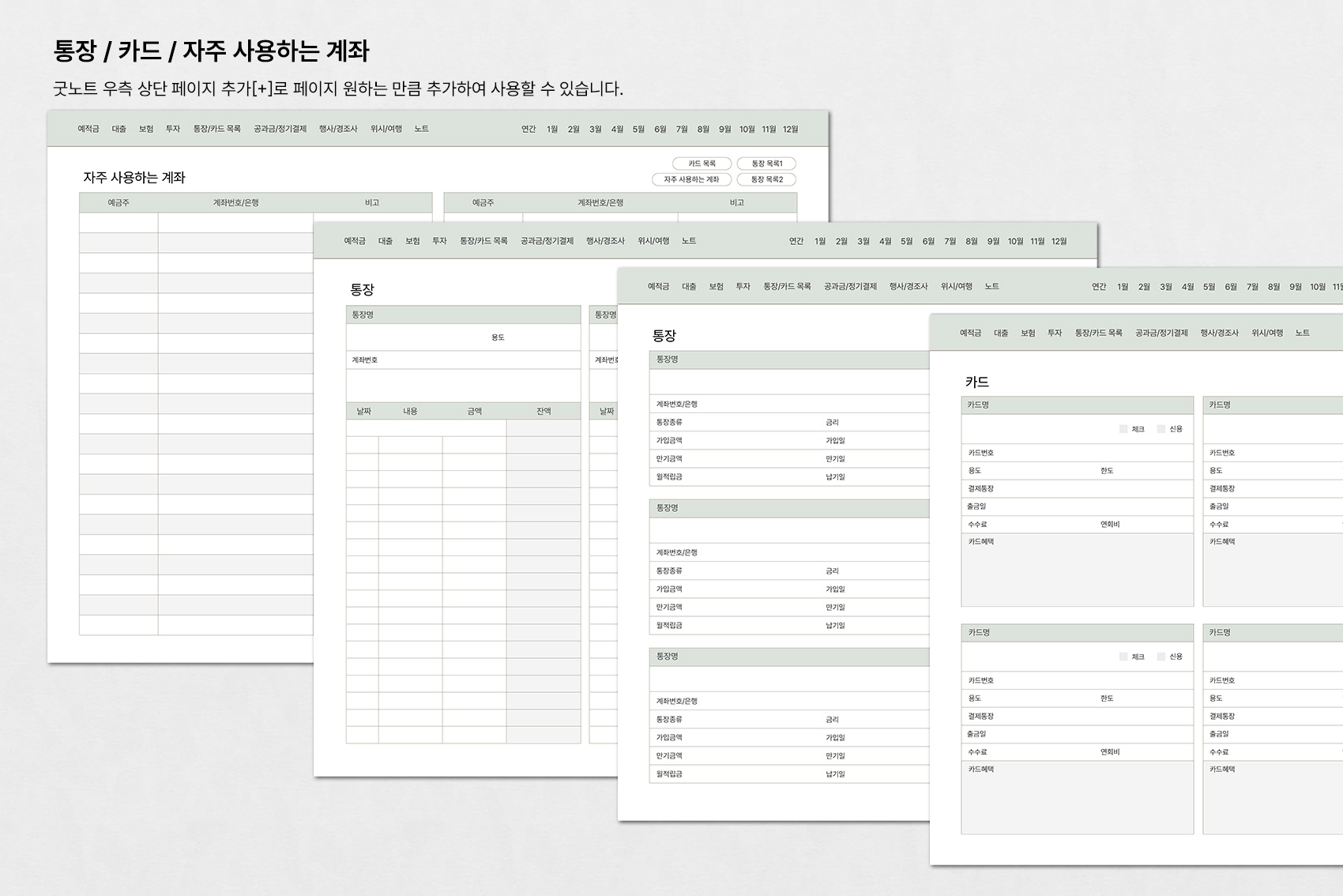The image size is (1343, 896).
Task: Jump to 5월 on first page
Action: coord(638,130)
